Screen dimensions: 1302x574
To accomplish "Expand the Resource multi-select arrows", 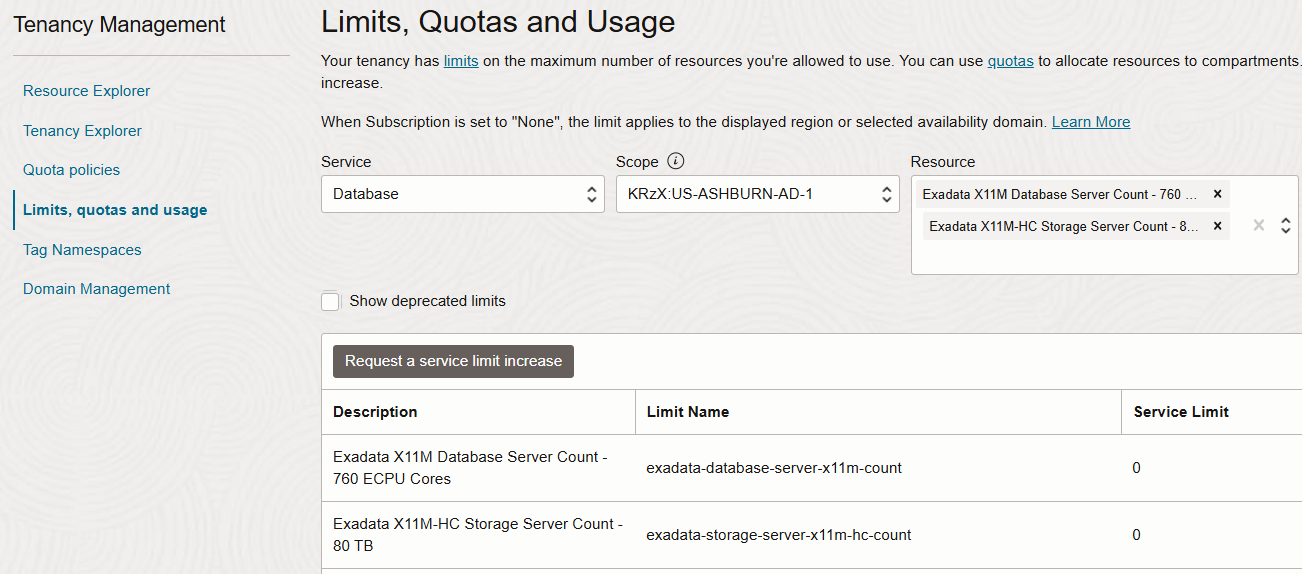I will 1286,226.
